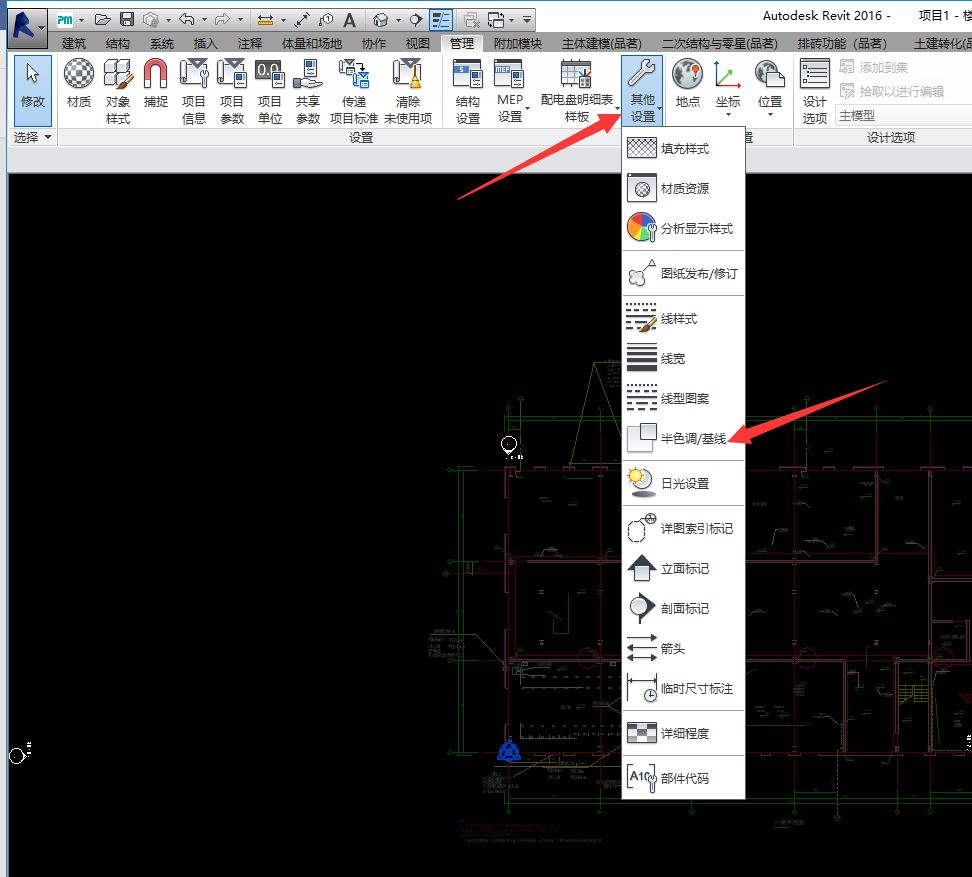Click the 地点 (Location) globe icon
This screenshot has height=877, width=972.
687,84
